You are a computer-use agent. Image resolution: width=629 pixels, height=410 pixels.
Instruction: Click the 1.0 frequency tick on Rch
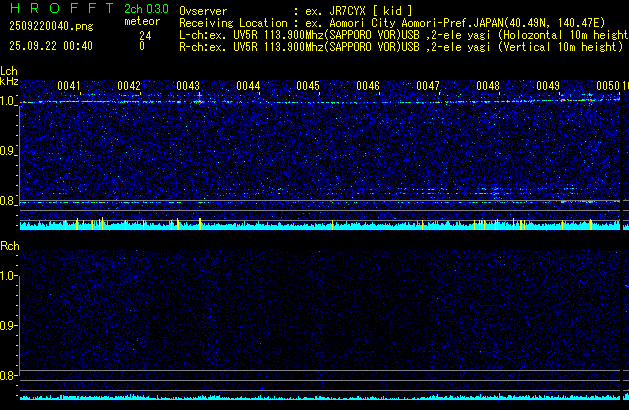pos(9,275)
